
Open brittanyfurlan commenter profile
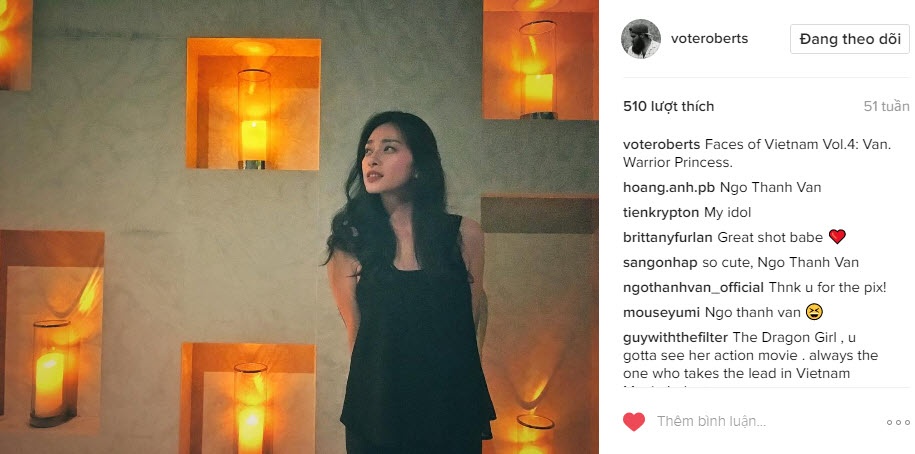[x=668, y=238]
